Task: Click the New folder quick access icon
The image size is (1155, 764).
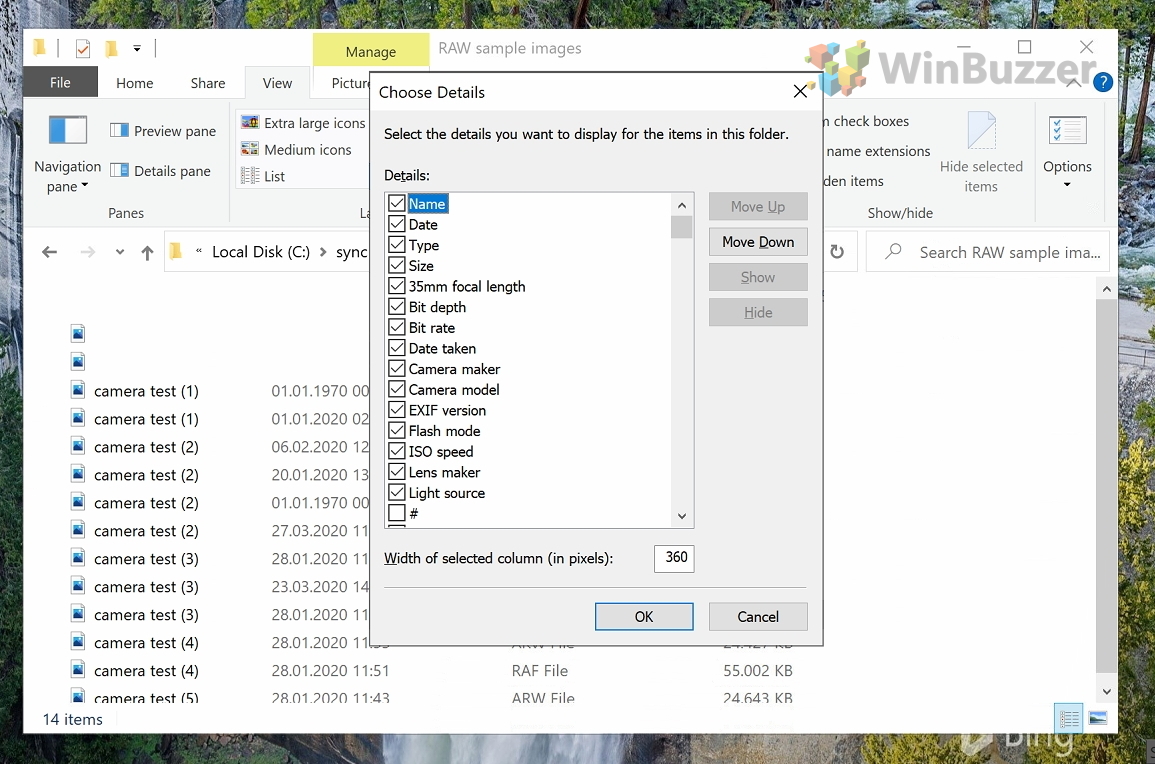Action: click(111, 49)
